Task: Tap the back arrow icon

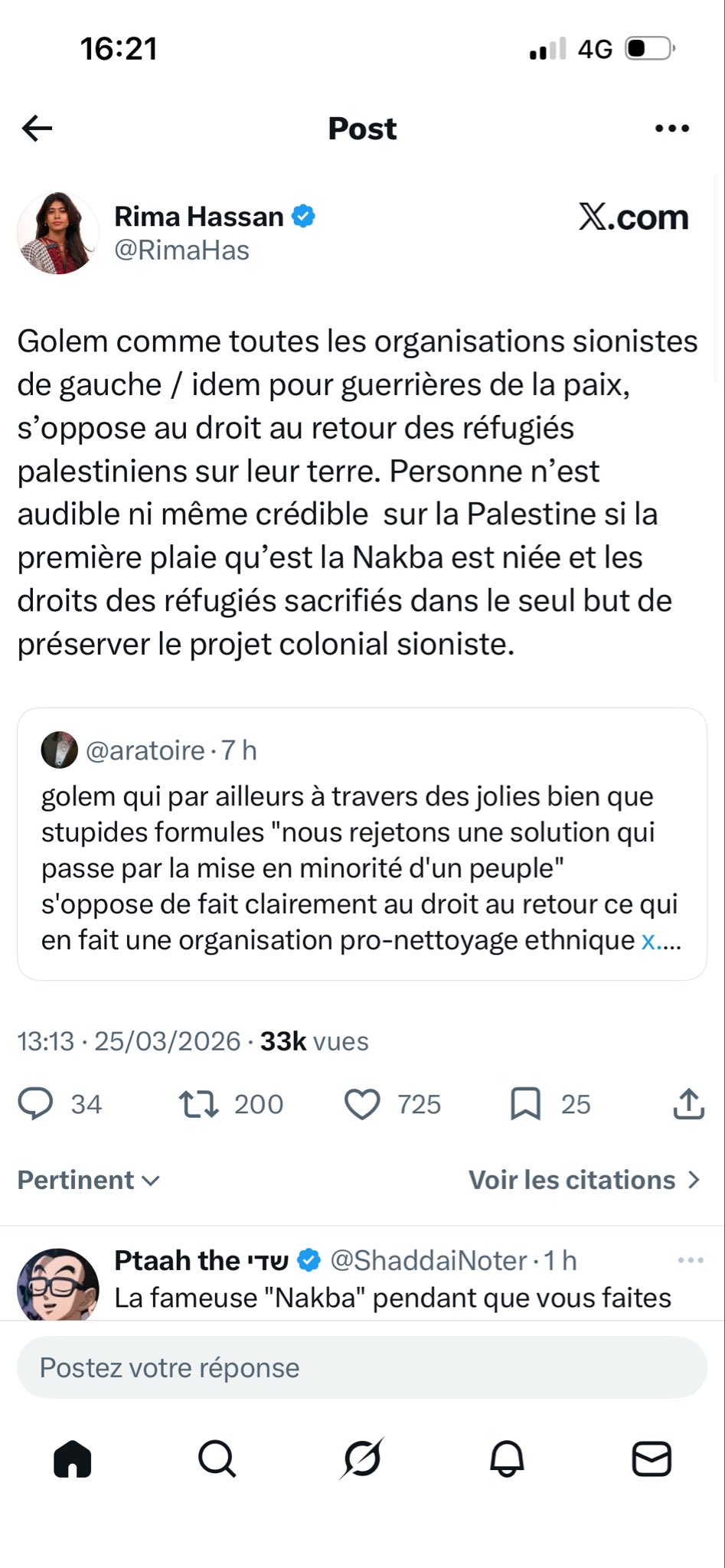Action: (x=37, y=129)
